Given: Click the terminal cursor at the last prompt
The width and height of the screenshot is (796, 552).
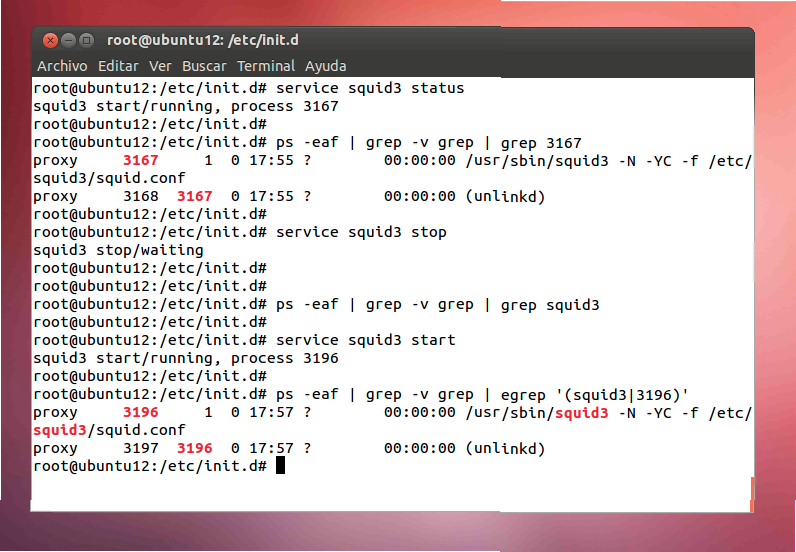Looking at the screenshot, I should click(x=281, y=466).
